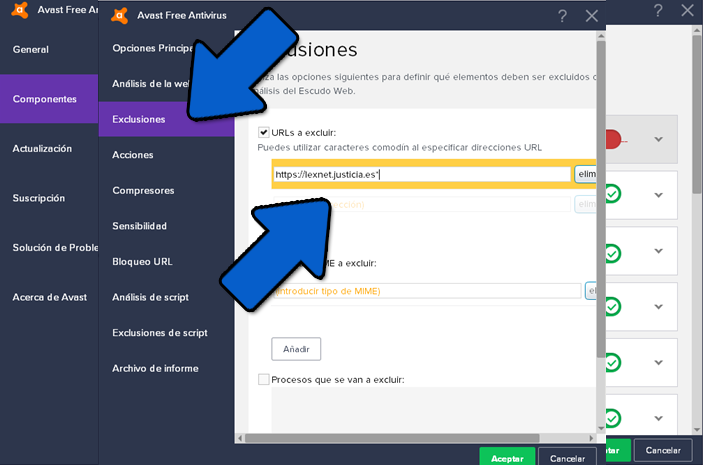
Task: Toggle the red component switch in back window
Action: 614,139
